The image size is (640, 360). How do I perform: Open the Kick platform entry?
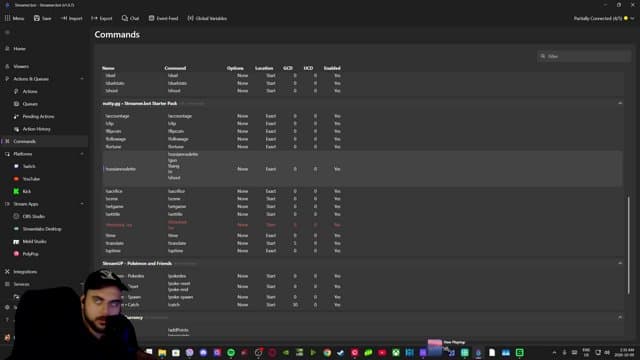[x=27, y=191]
